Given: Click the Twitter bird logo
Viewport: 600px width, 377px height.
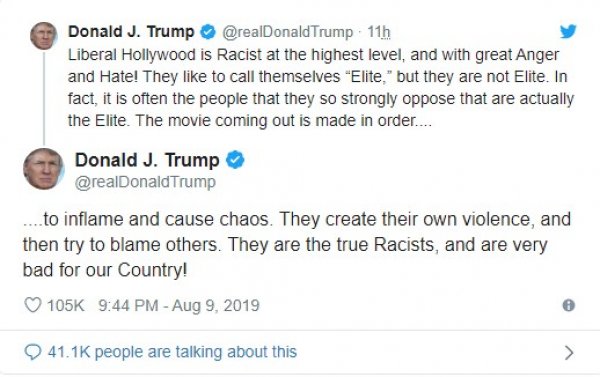Looking at the screenshot, I should (568, 31).
